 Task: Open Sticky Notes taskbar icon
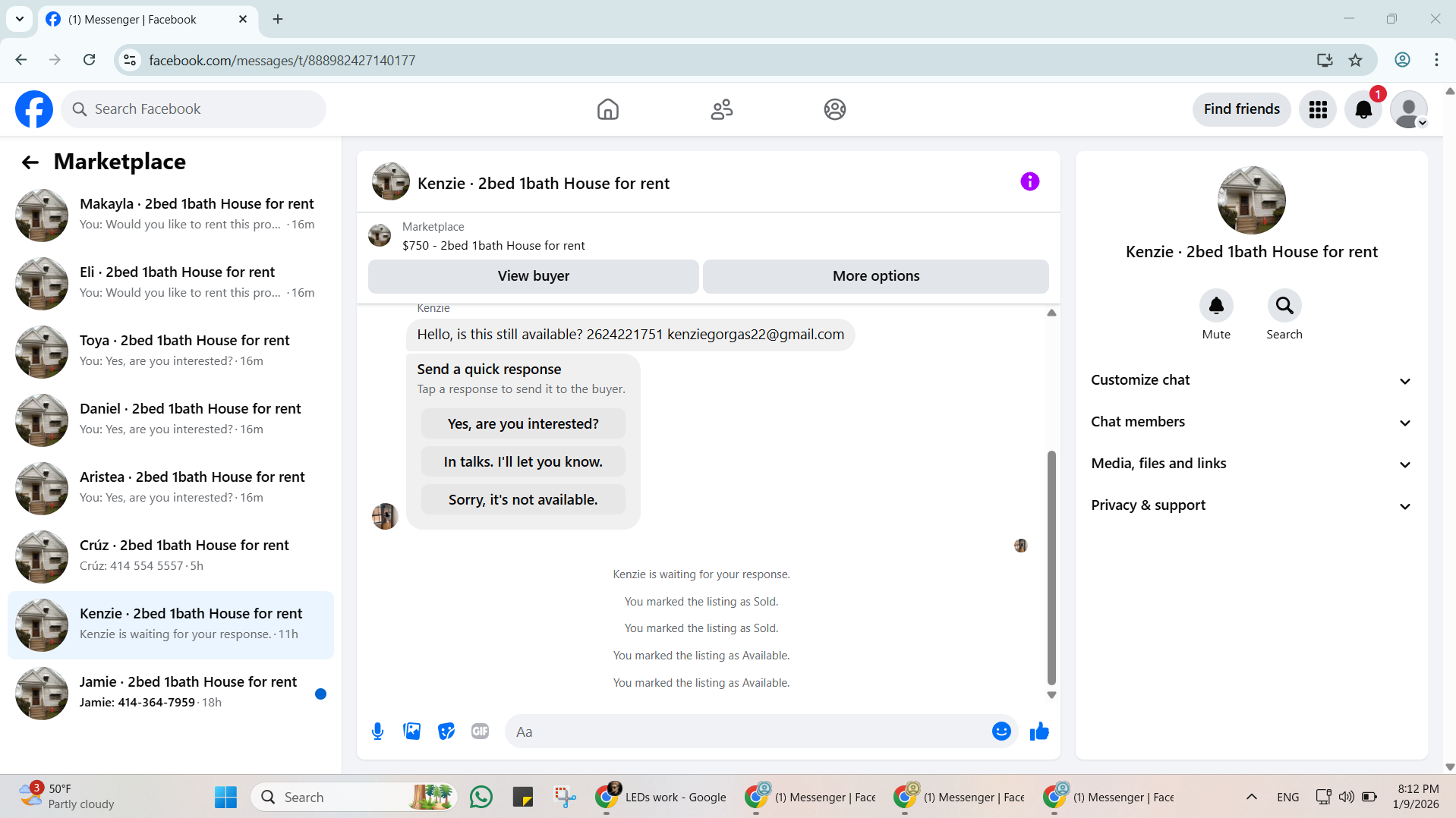tap(523, 797)
